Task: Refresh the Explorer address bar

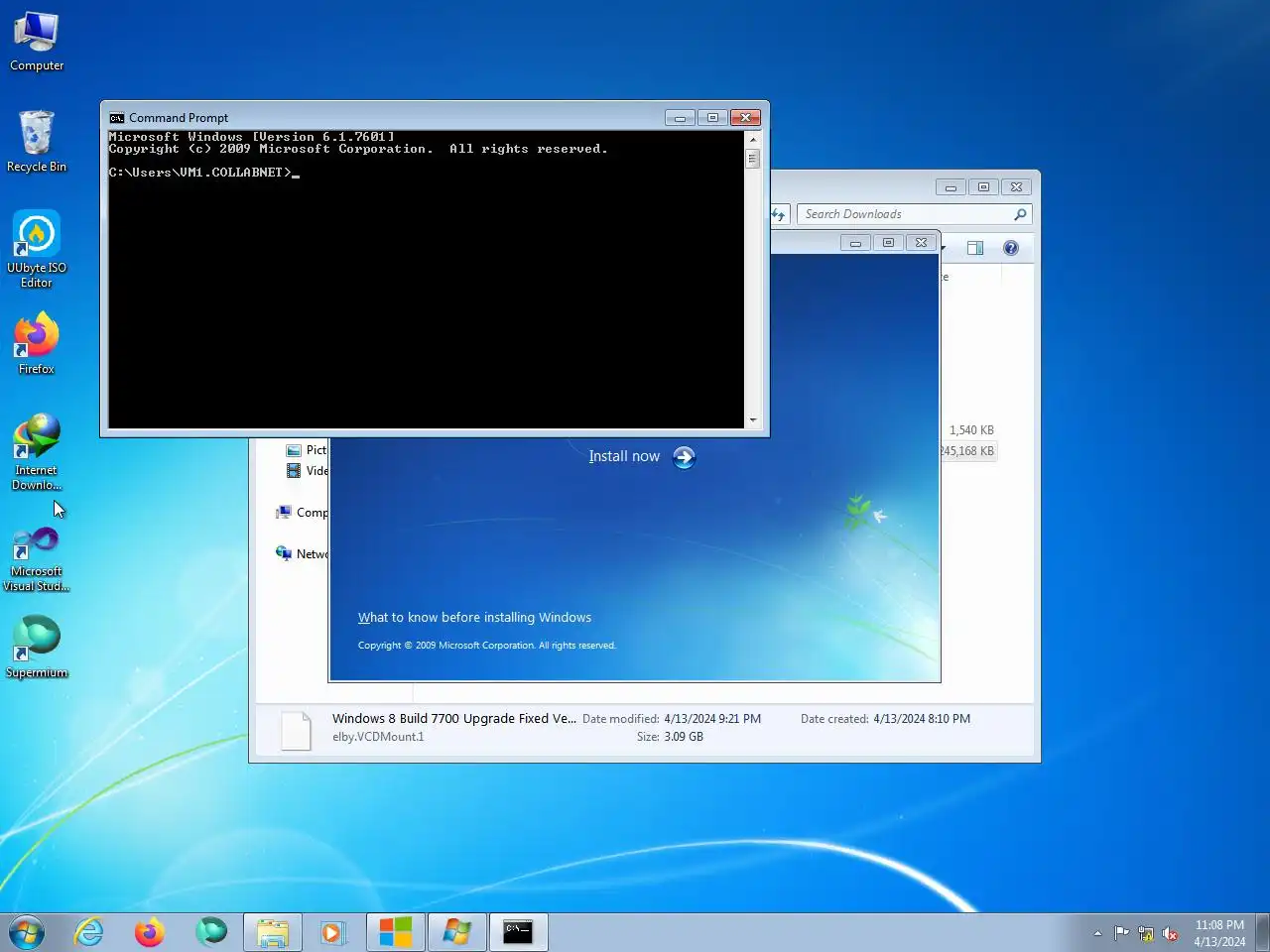Action: pos(779,214)
